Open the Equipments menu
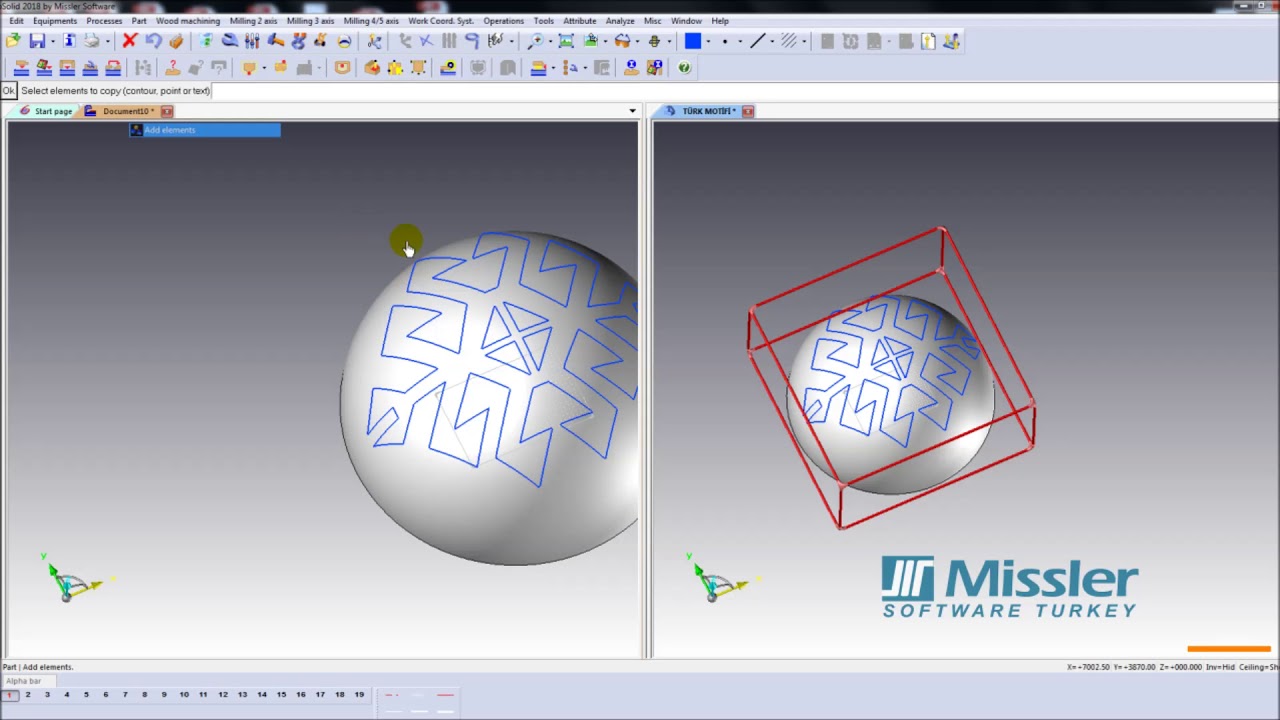This screenshot has width=1280, height=720. tap(55, 20)
